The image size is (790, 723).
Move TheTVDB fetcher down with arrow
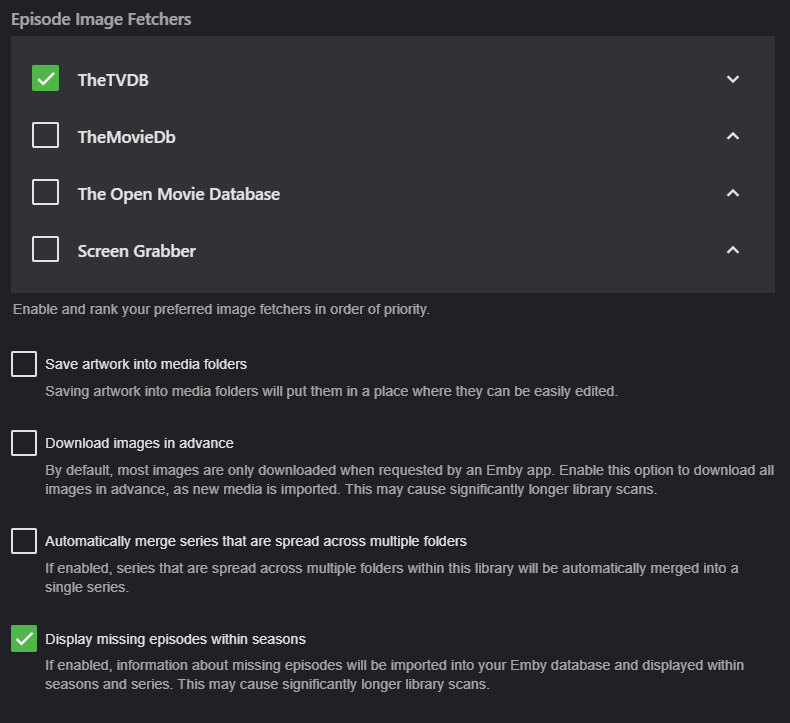click(x=733, y=79)
